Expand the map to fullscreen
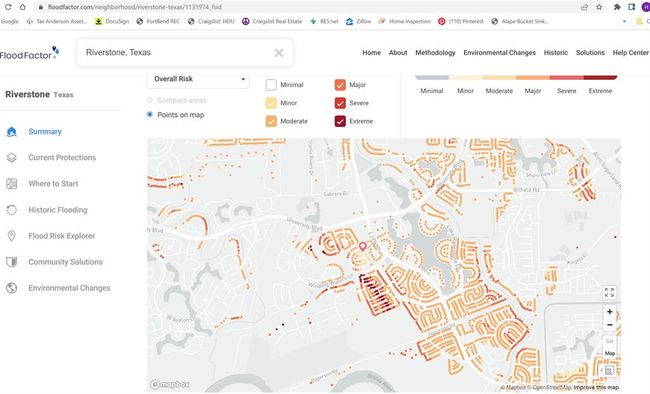Viewport: 650px width, 394px height. (609, 292)
